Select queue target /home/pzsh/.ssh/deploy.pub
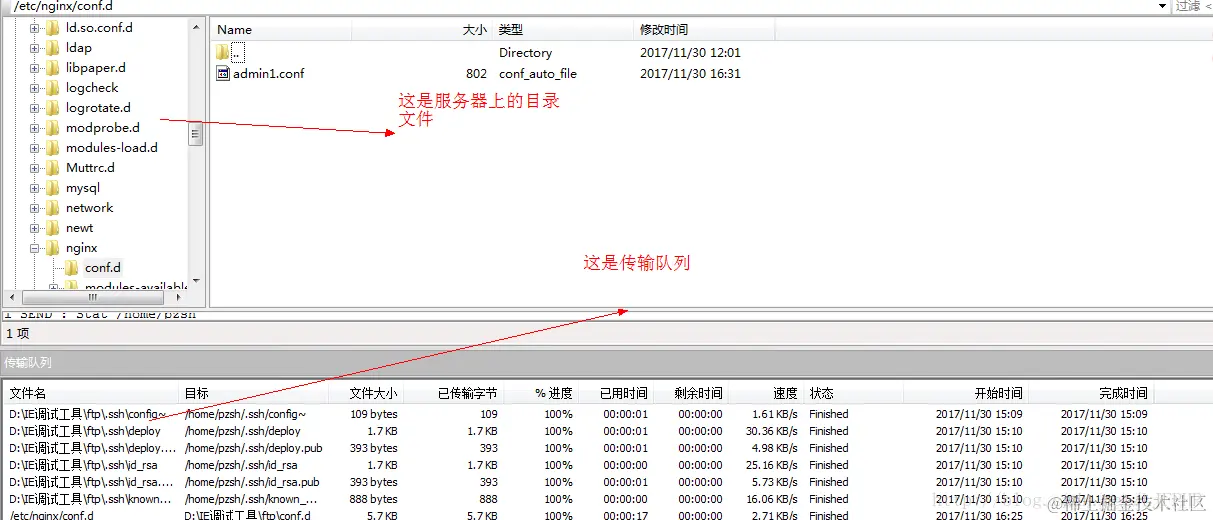This screenshot has width=1213, height=520. [254, 448]
